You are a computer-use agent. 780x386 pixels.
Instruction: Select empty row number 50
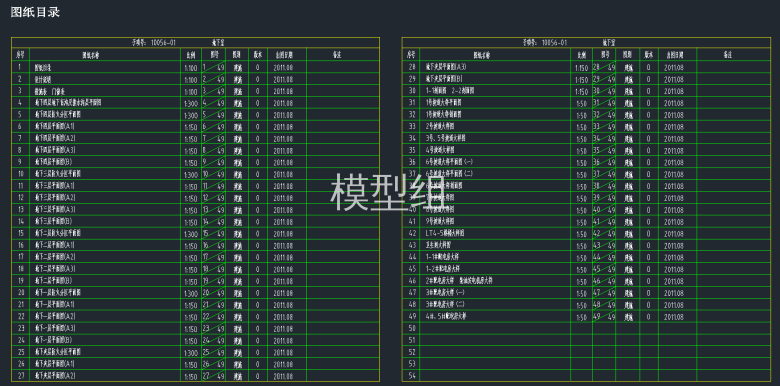[x=411, y=328]
